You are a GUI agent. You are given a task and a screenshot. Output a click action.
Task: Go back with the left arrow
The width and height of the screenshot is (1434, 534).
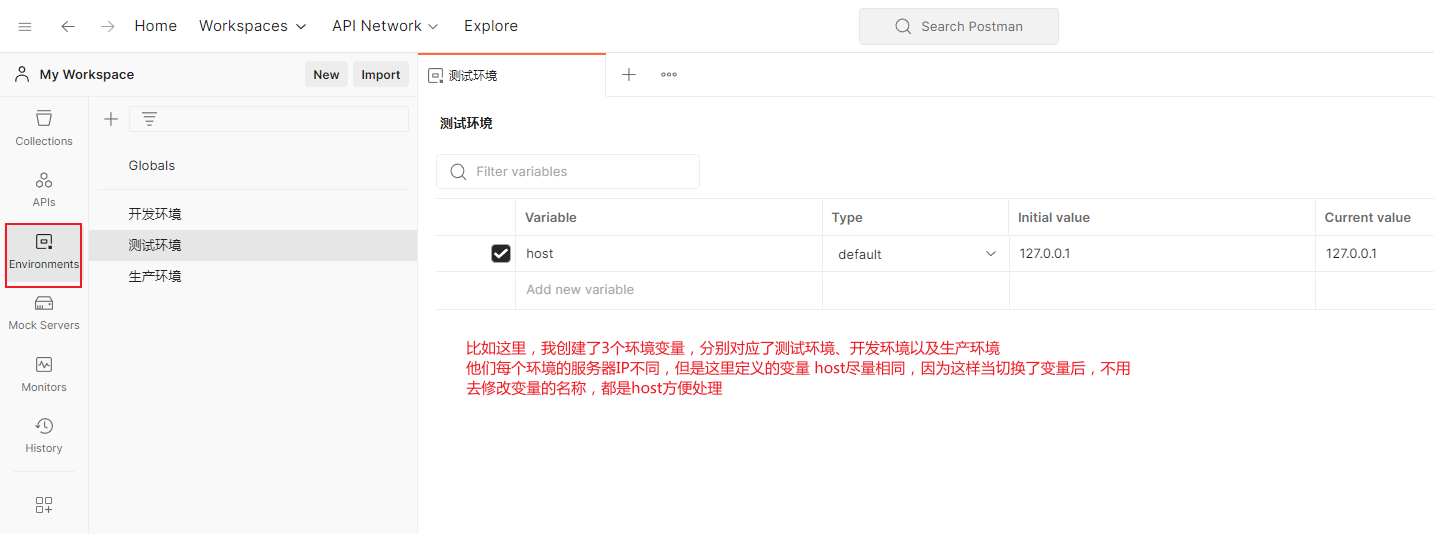(68, 26)
